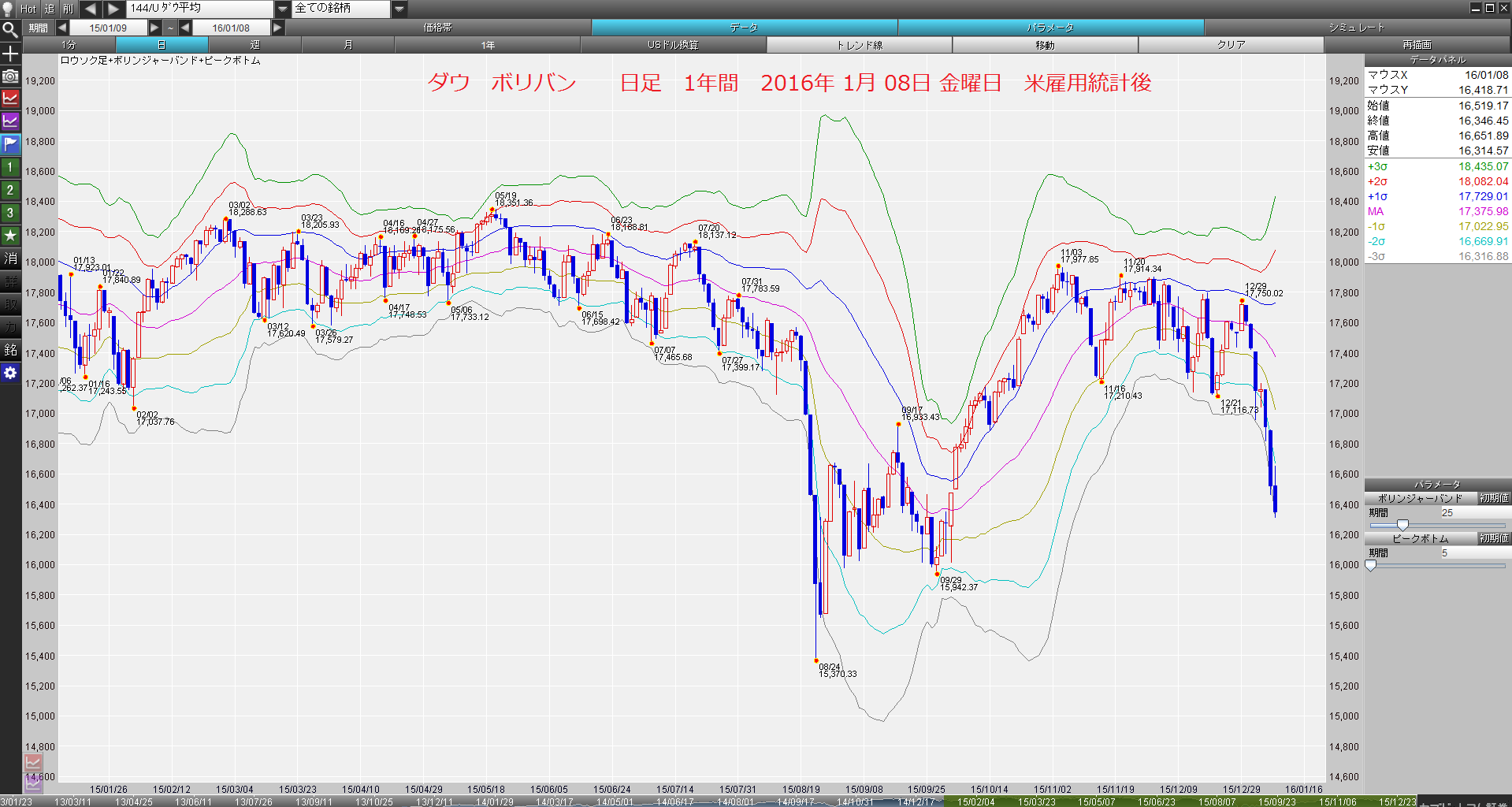This screenshot has width=1512, height=807.
Task: Open the 価格帯 tab
Action: [437, 28]
